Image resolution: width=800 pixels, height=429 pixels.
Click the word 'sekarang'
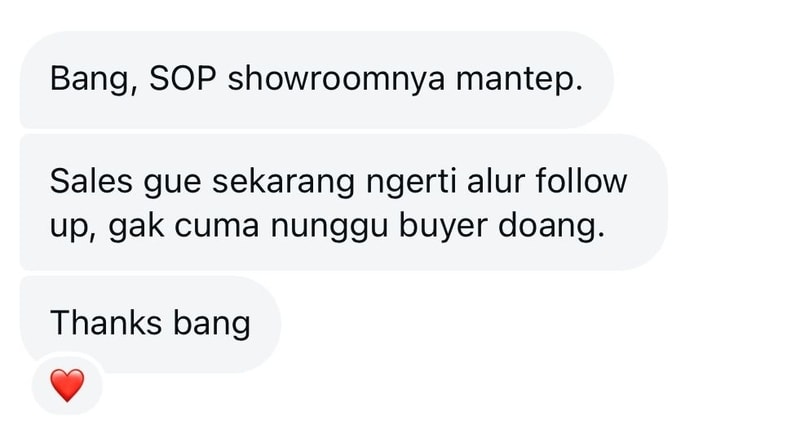pyautogui.click(x=283, y=183)
